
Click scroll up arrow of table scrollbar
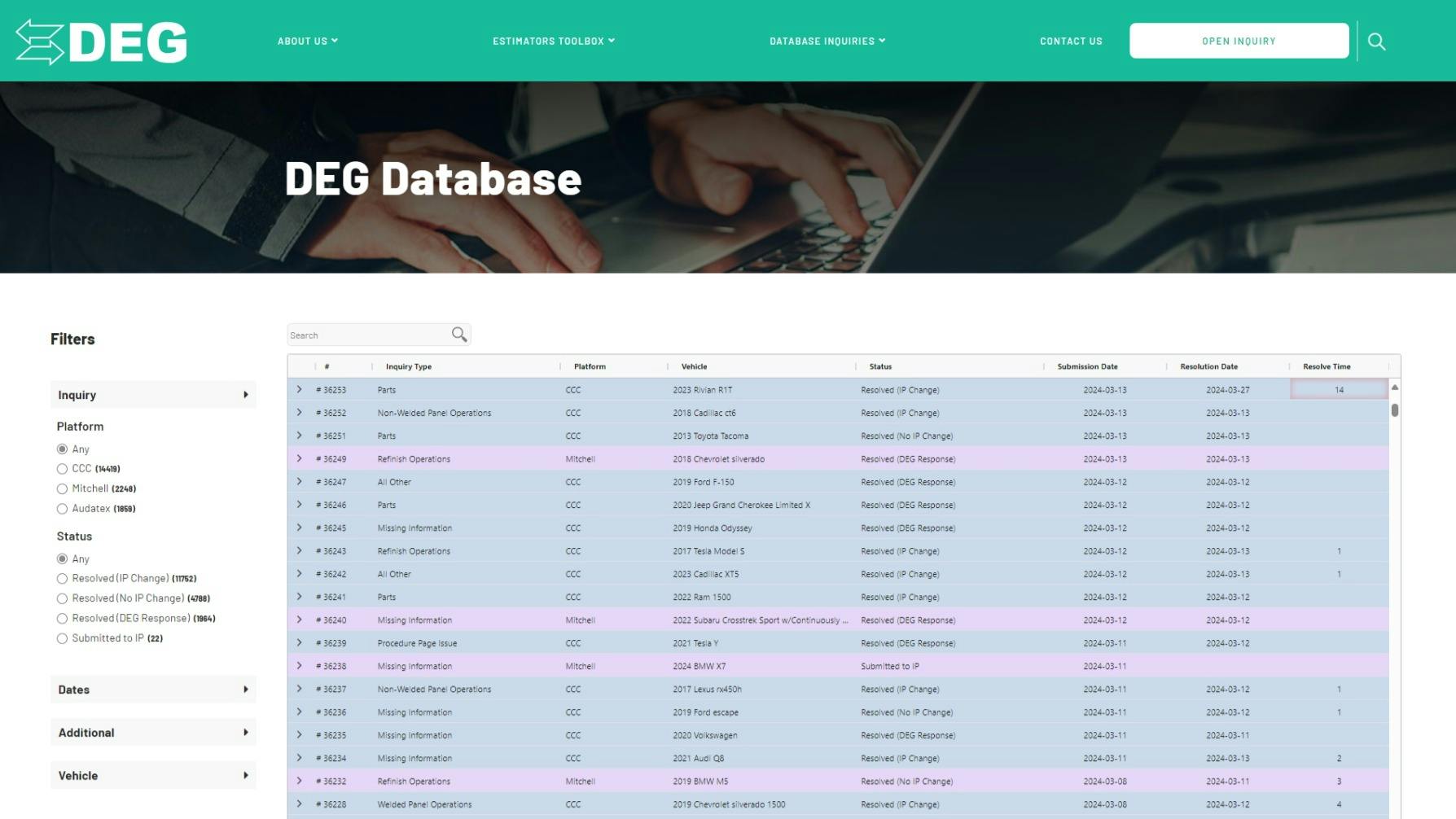pyautogui.click(x=1394, y=388)
